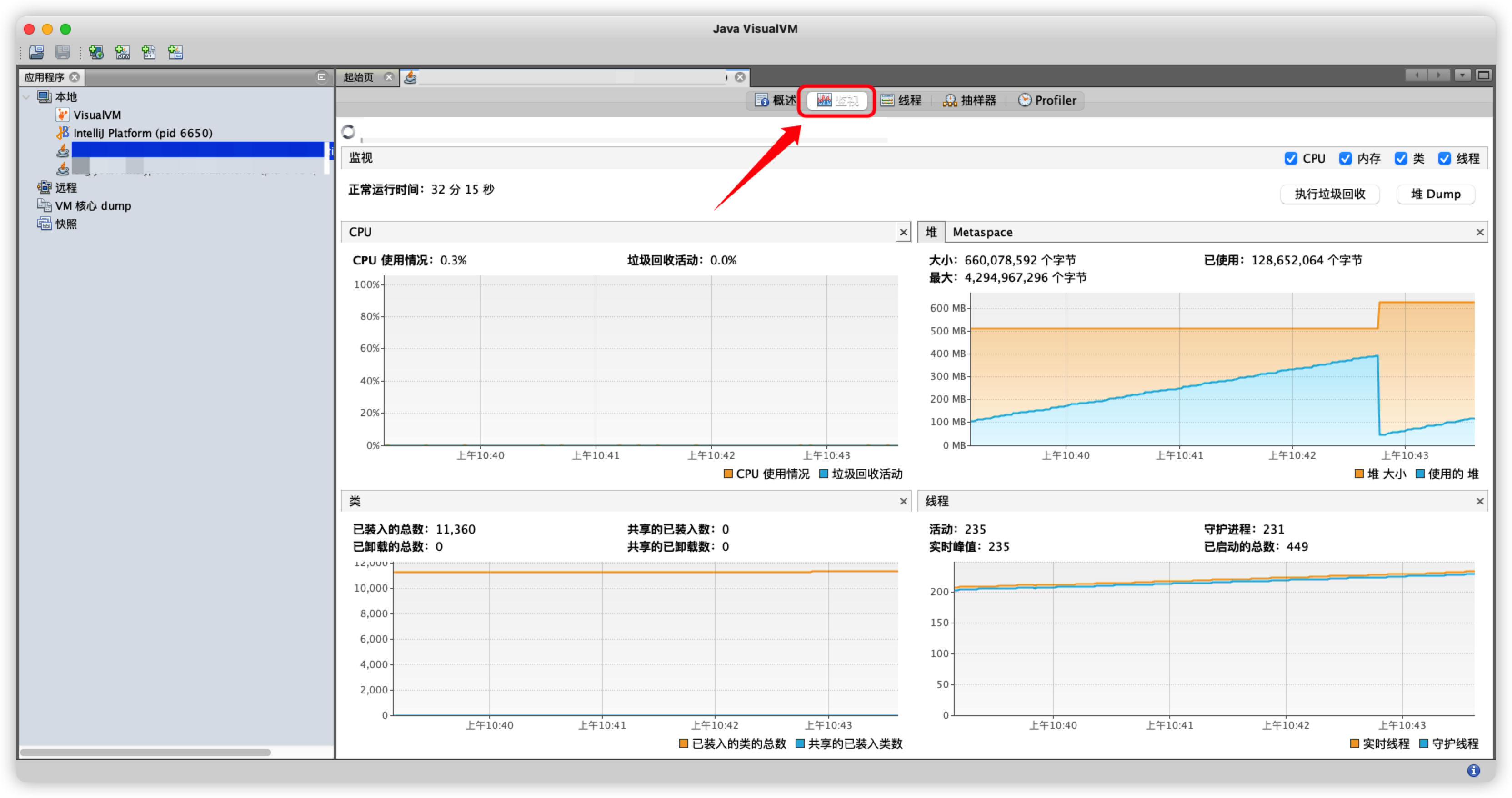Select VisualVM in the applications tree
This screenshot has height=798, width=1512.
[97, 115]
